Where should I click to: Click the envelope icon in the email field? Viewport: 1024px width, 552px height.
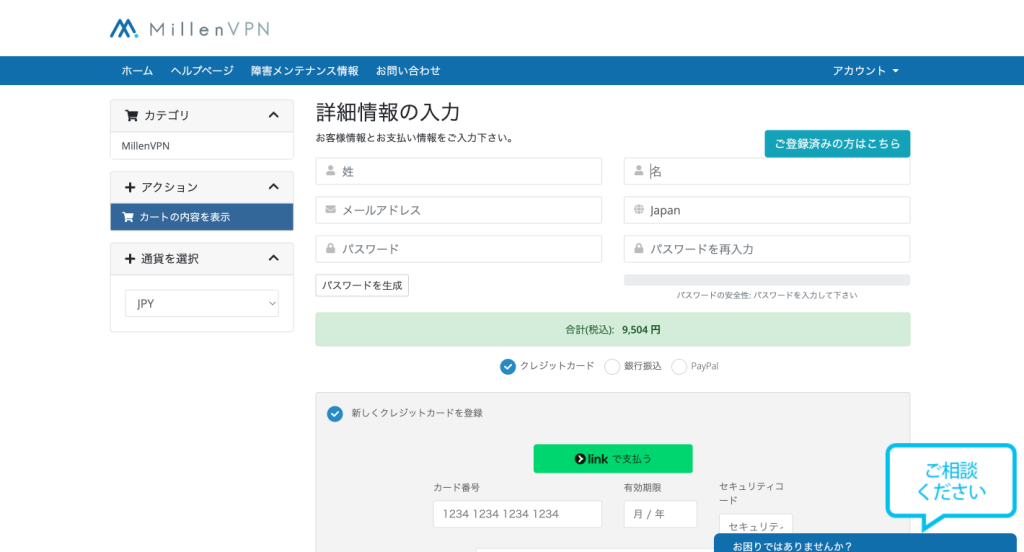pyautogui.click(x=330, y=210)
